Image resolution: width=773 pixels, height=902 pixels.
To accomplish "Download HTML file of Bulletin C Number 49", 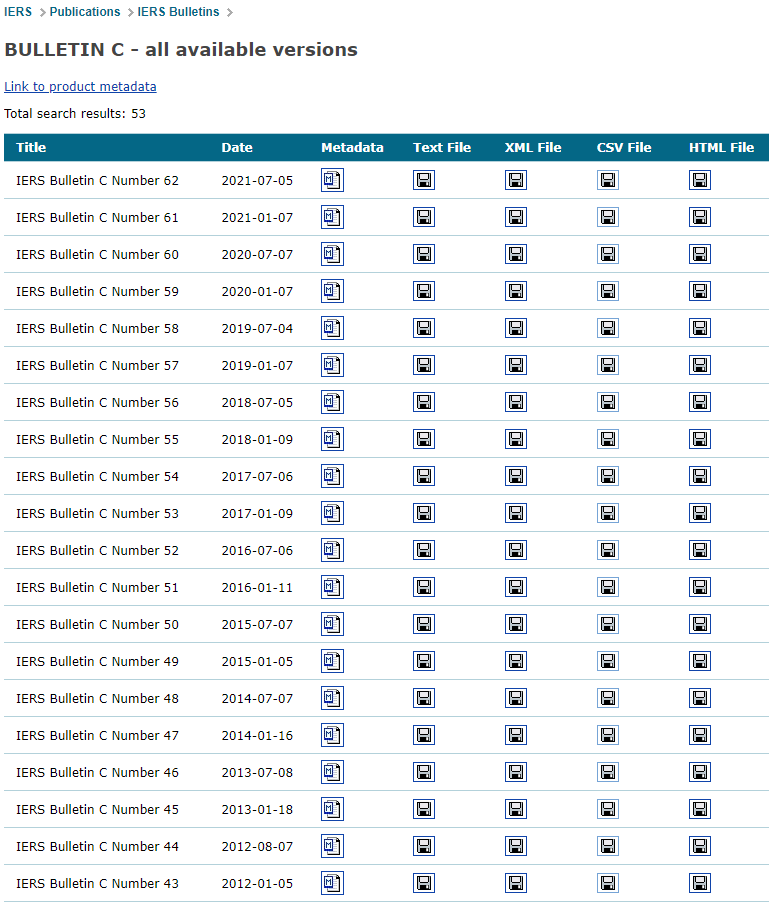I will point(700,661).
